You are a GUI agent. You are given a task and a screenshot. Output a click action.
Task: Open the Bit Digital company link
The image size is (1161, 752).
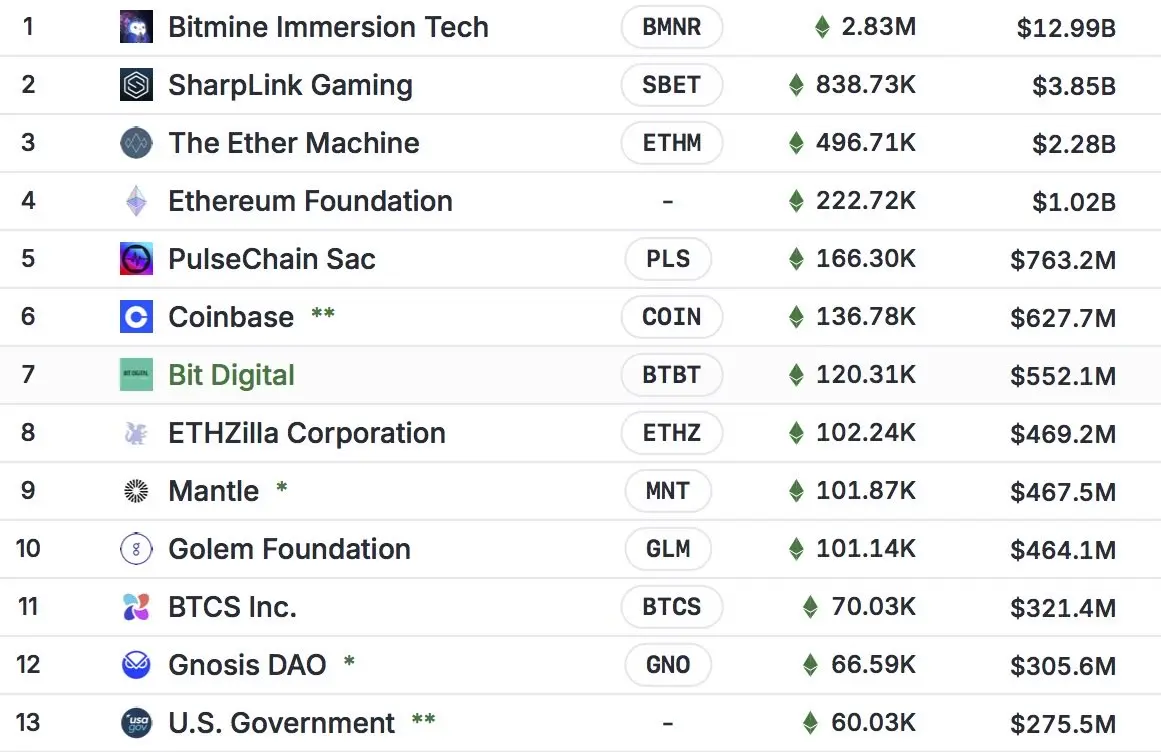pyautogui.click(x=231, y=375)
